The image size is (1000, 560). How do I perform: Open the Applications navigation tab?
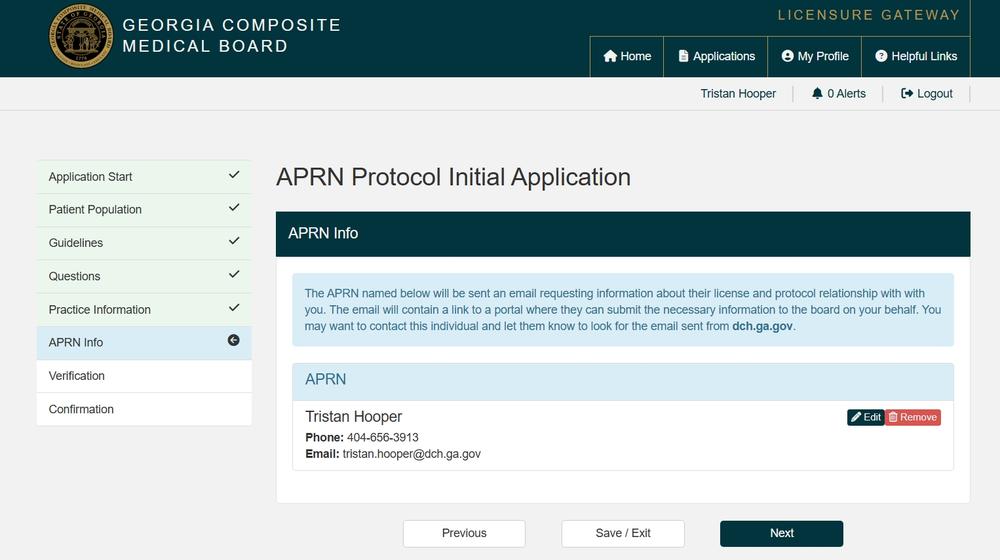click(x=716, y=56)
